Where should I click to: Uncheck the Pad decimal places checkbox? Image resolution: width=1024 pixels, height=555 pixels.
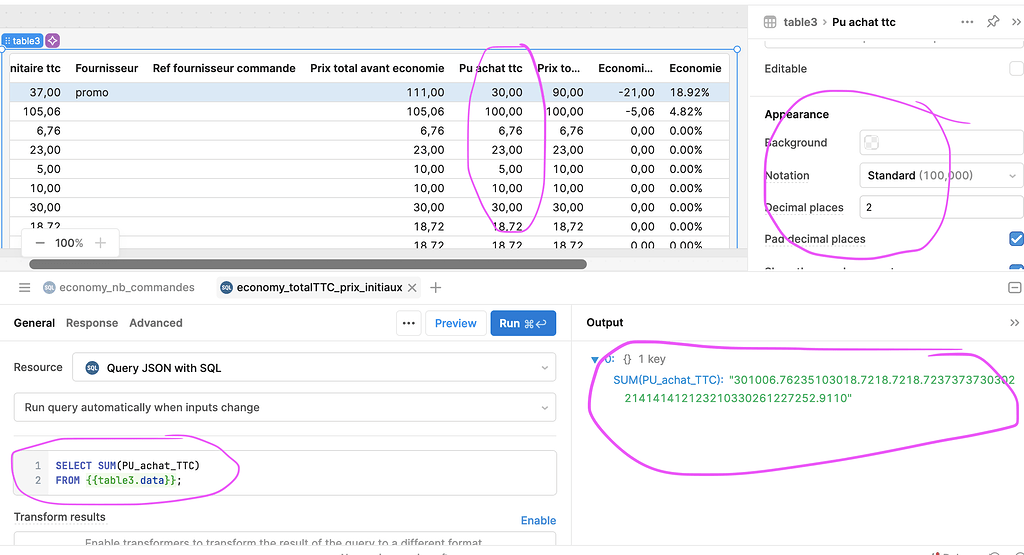coord(1016,239)
